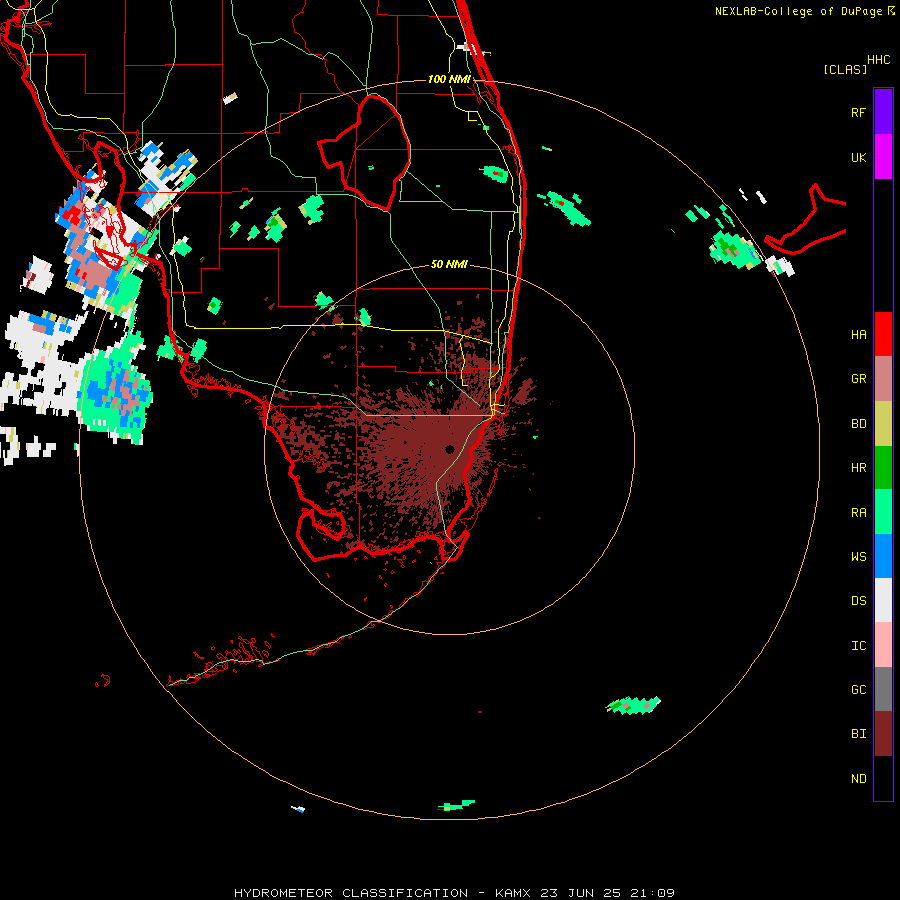The height and width of the screenshot is (900, 900).
Task: Select the BD yellow legend block
Action: click(883, 424)
